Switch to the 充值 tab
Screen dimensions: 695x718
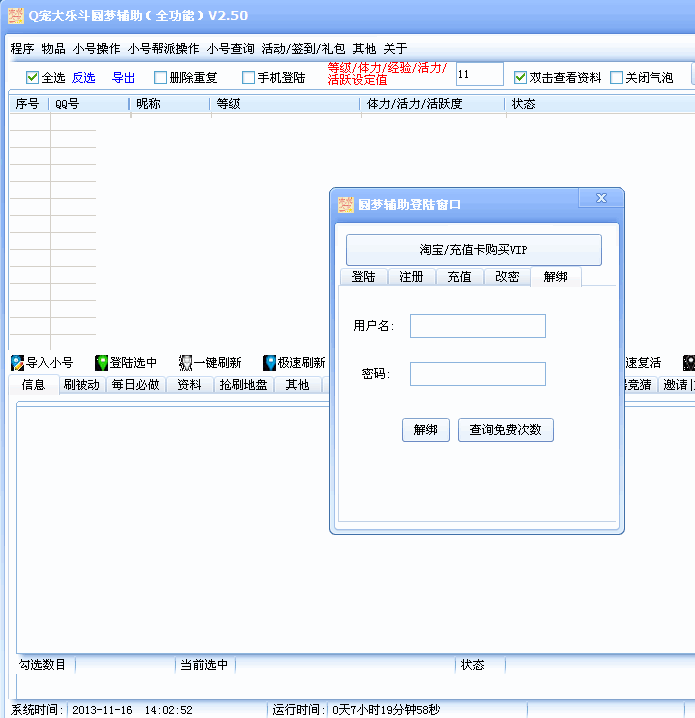tap(460, 277)
